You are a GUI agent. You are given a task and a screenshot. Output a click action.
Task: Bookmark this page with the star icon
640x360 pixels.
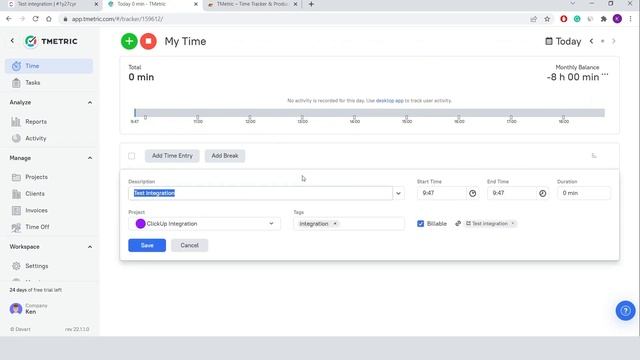pyautogui.click(x=547, y=19)
